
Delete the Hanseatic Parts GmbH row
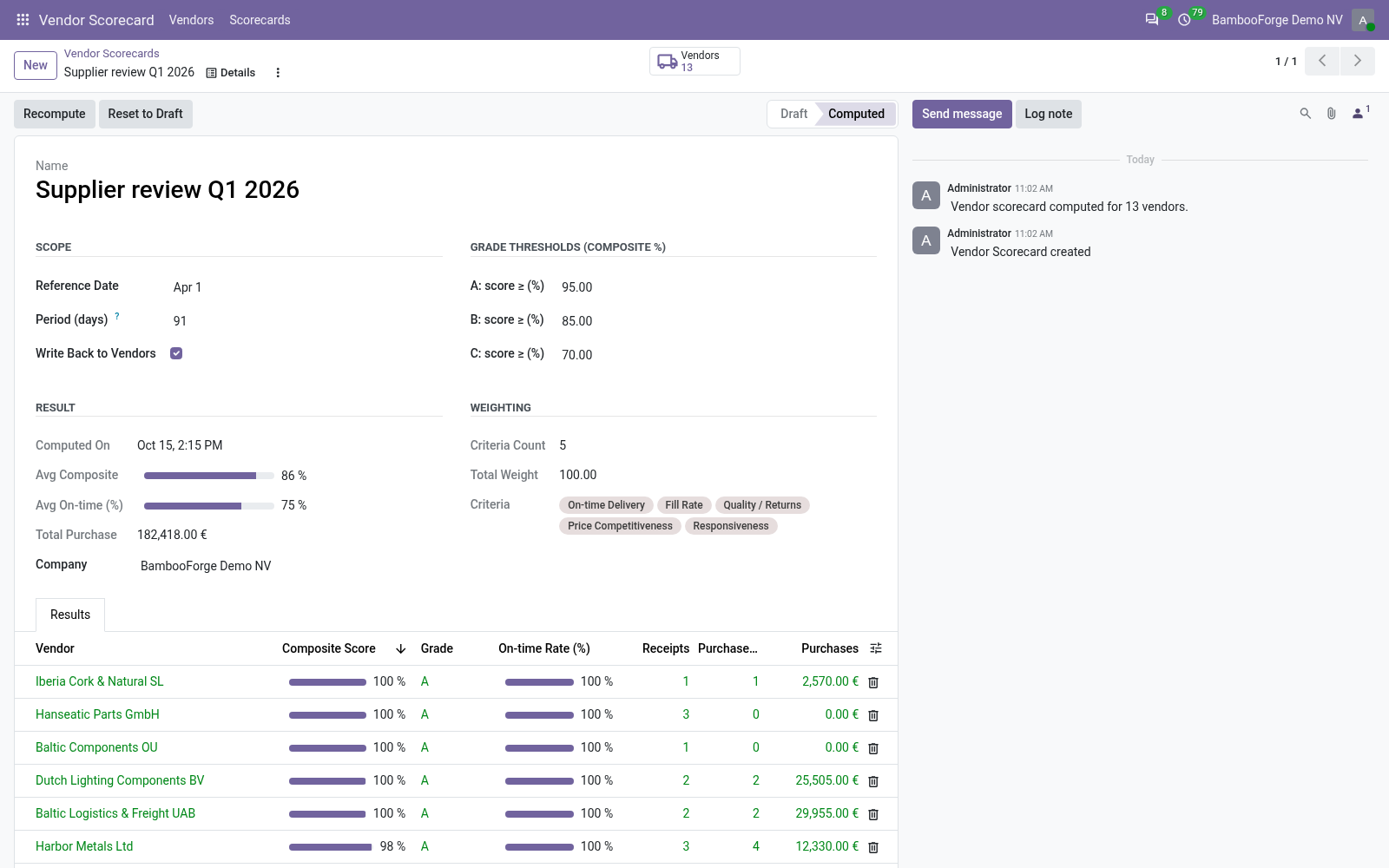coord(873,715)
